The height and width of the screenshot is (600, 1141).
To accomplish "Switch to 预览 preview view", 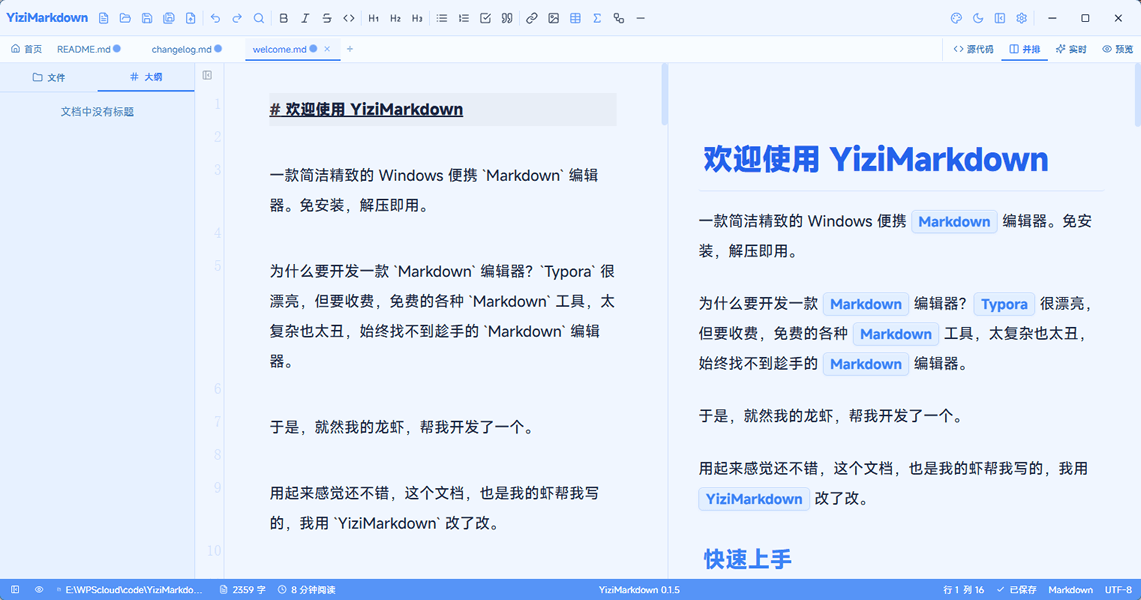I will coord(1118,49).
